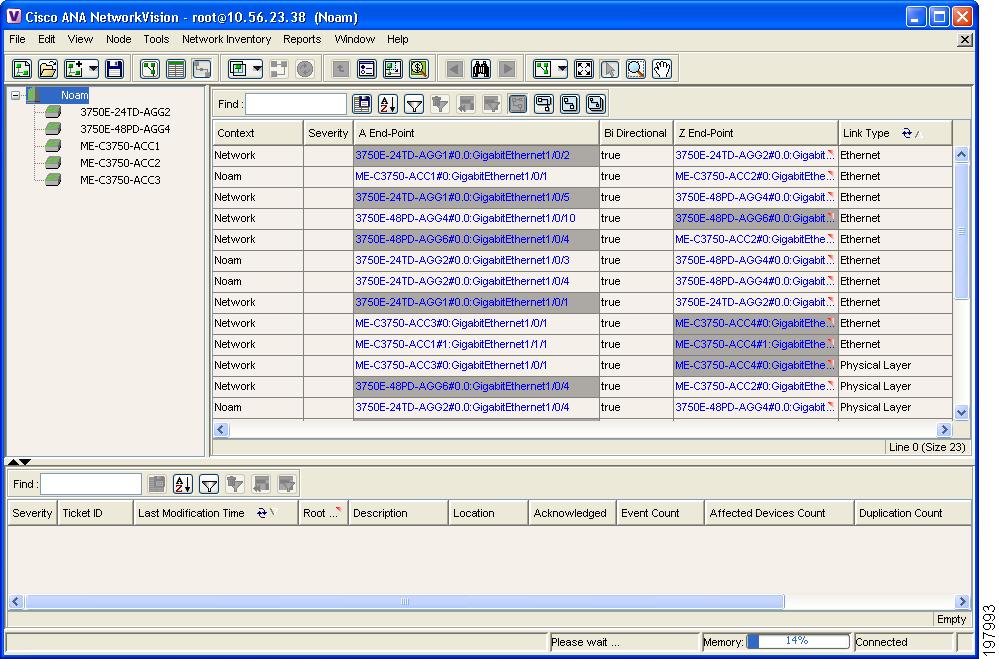The width and height of the screenshot is (999, 659).
Task: Open the Edit menu
Action: click(47, 40)
